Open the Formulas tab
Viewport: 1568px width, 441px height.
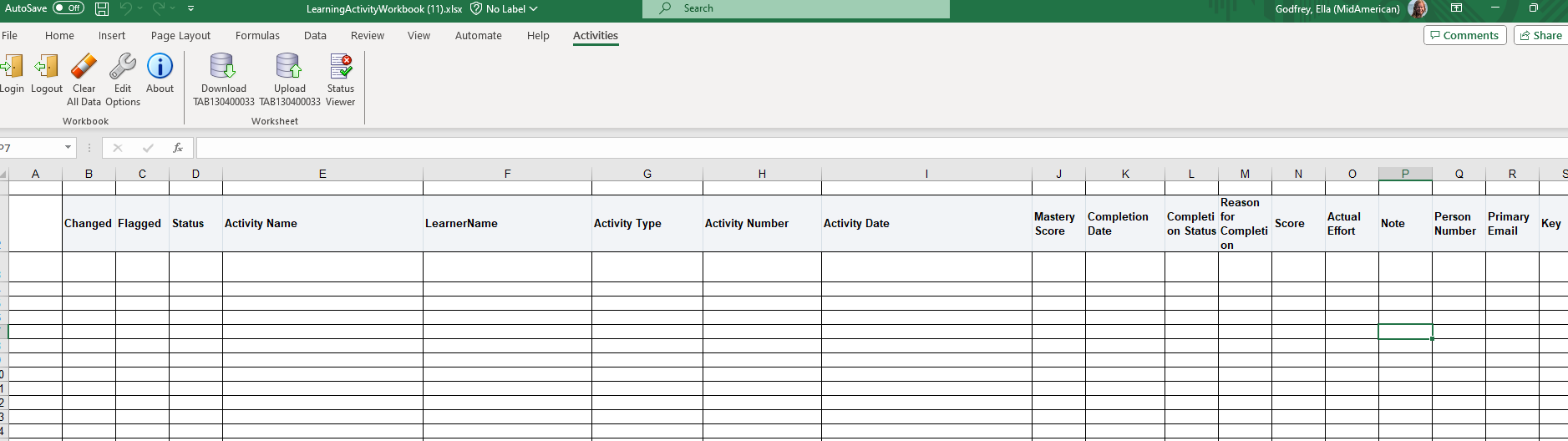coord(257,35)
